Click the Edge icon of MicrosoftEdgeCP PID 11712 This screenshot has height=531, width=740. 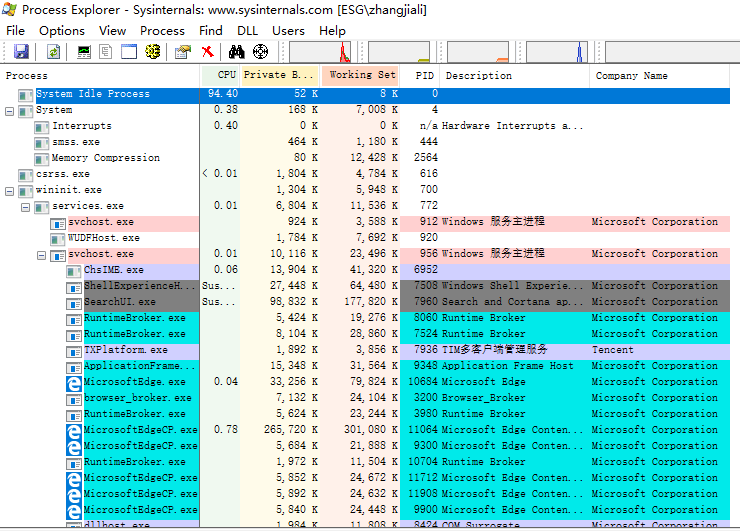[74, 480]
